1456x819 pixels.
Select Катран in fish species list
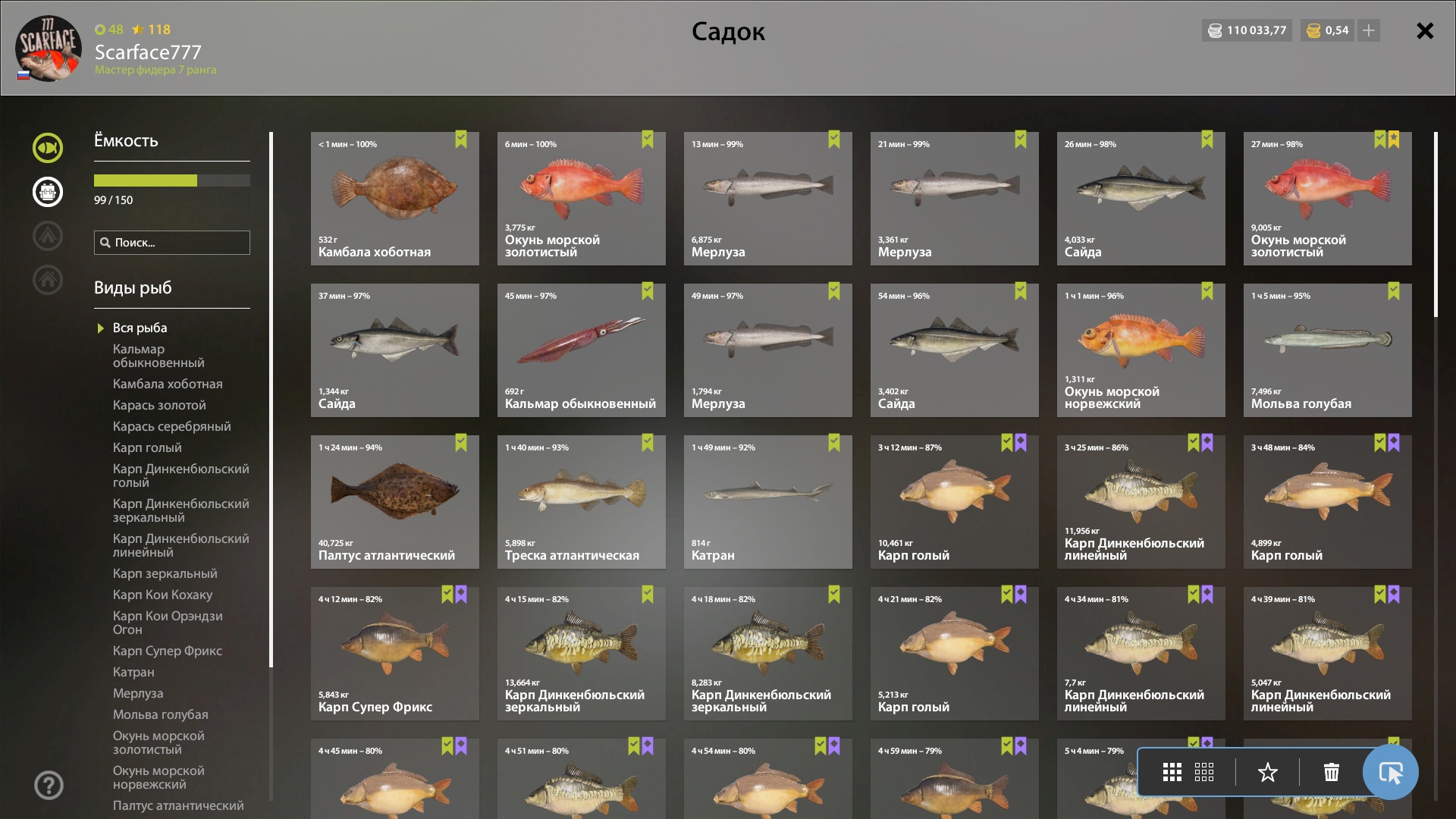click(x=133, y=672)
